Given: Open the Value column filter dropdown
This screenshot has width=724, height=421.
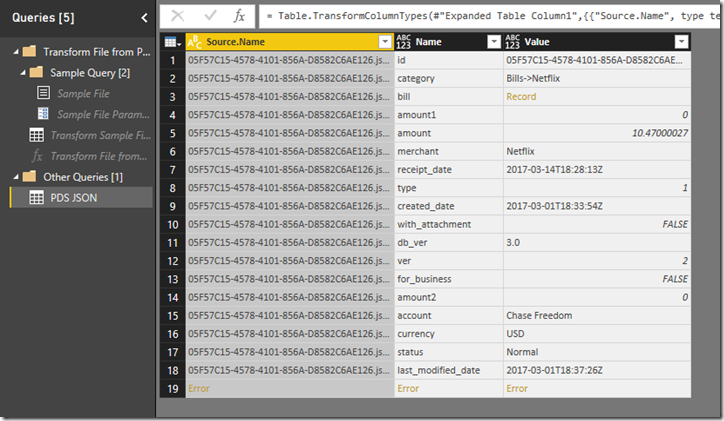Looking at the screenshot, I should pyautogui.click(x=681, y=42).
